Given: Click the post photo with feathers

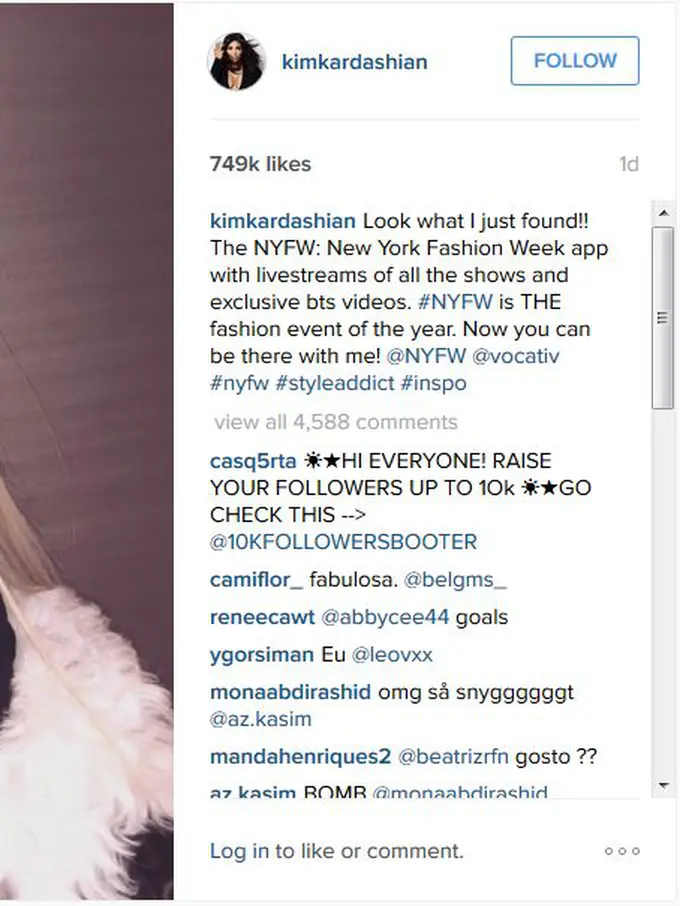Looking at the screenshot, I should click(x=87, y=451).
